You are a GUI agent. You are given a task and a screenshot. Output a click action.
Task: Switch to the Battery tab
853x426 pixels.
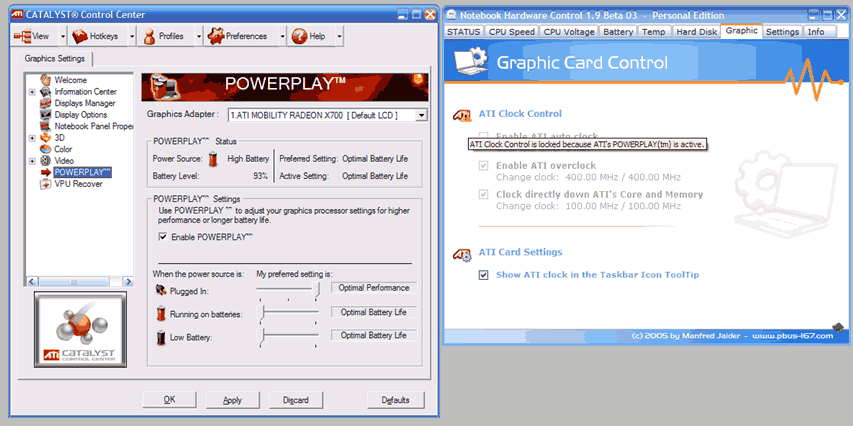pyautogui.click(x=618, y=32)
